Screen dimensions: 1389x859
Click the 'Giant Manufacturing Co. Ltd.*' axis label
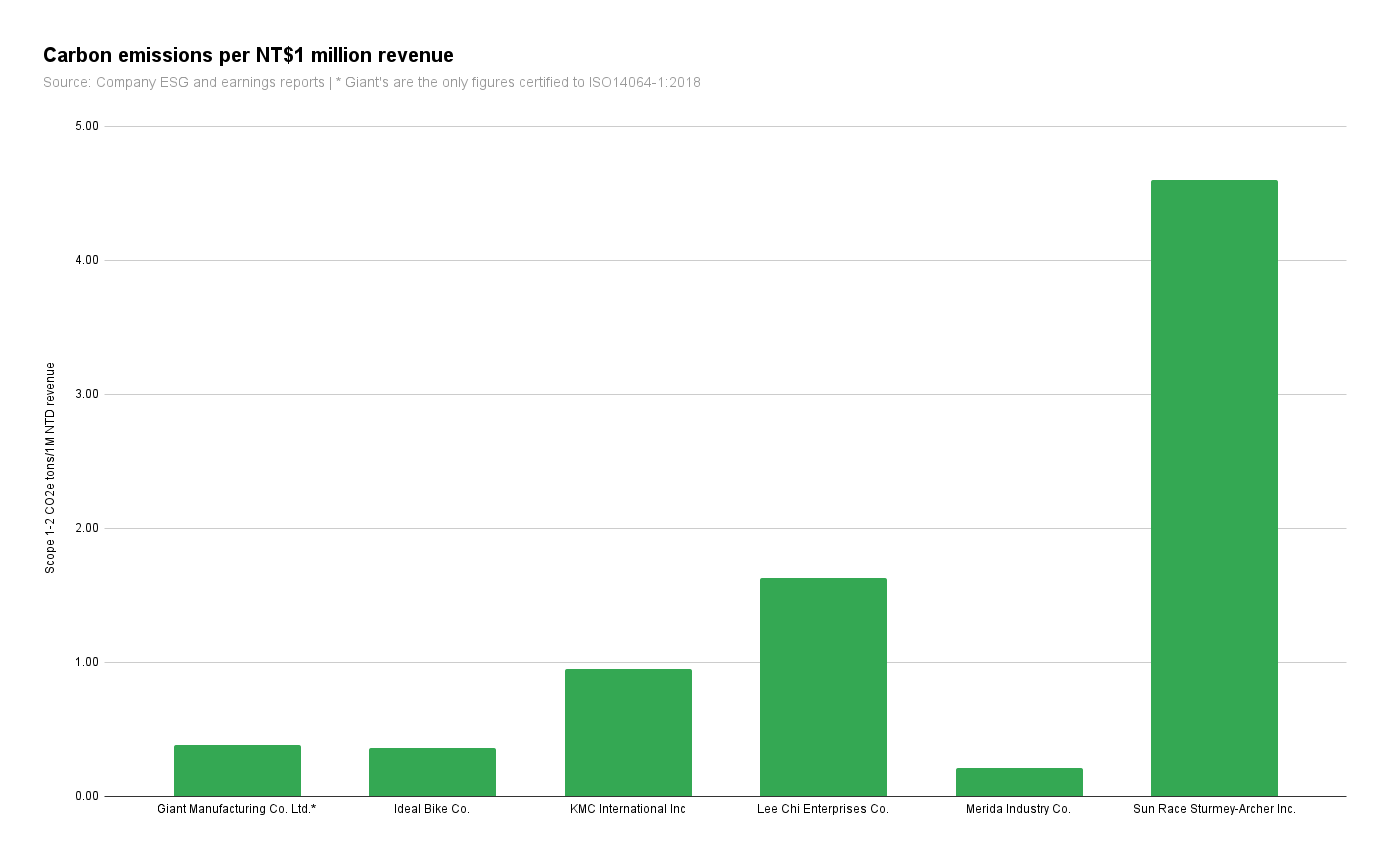pos(237,809)
